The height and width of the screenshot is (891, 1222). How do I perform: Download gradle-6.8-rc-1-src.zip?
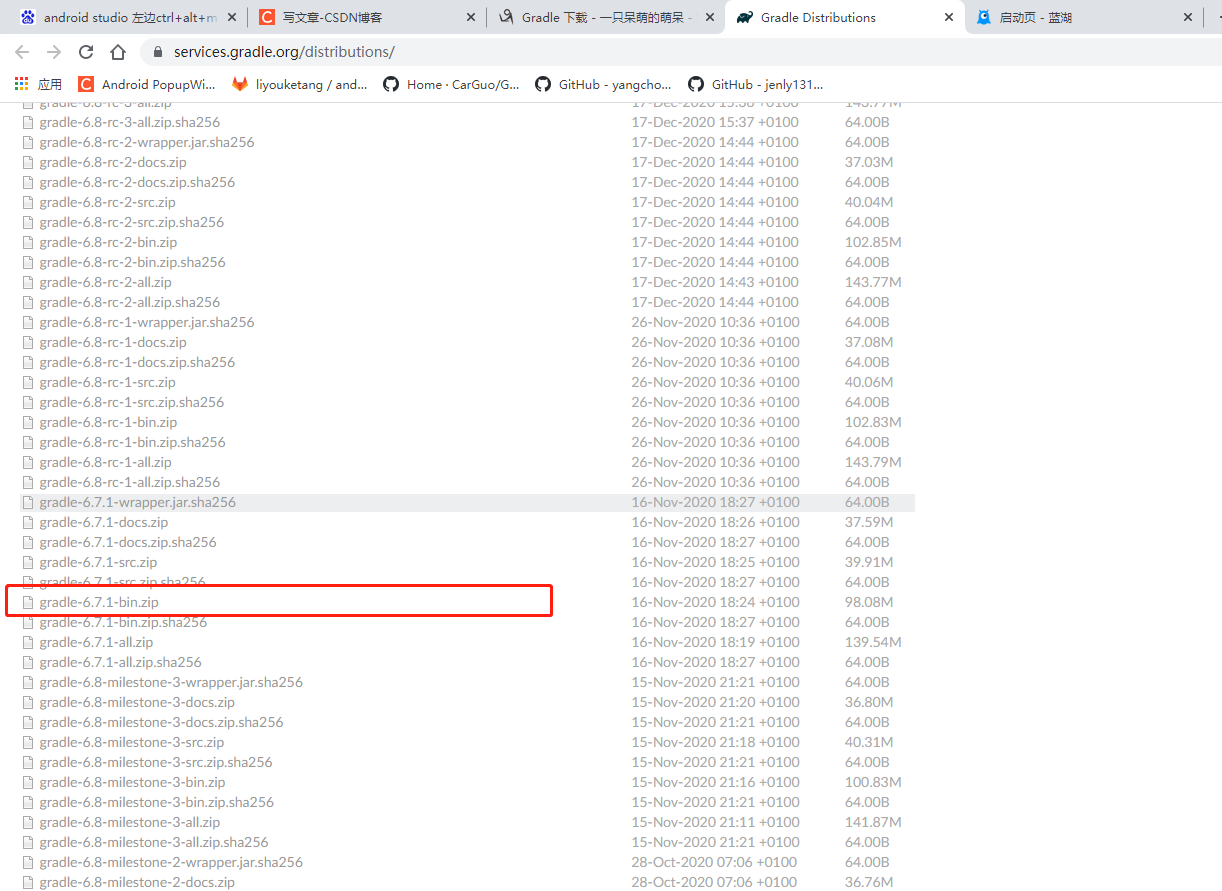107,382
